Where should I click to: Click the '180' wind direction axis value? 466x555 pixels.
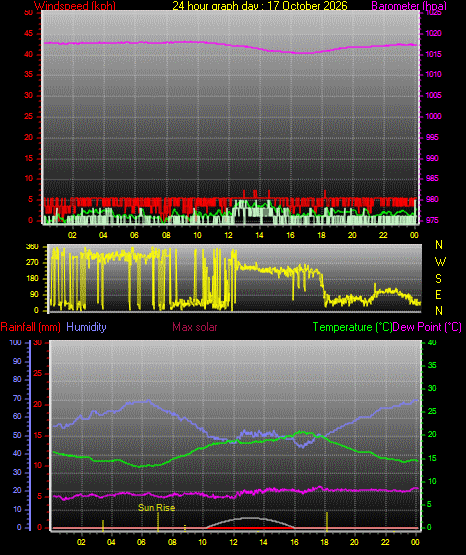click(32, 279)
